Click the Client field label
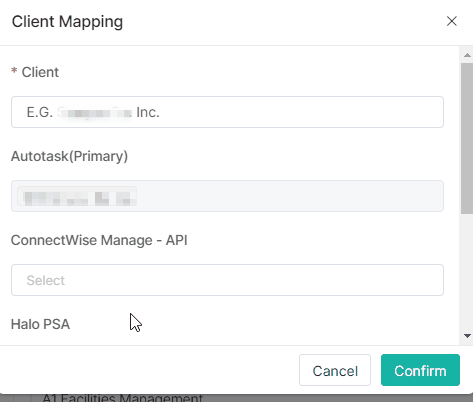473x402 pixels. 40,72
